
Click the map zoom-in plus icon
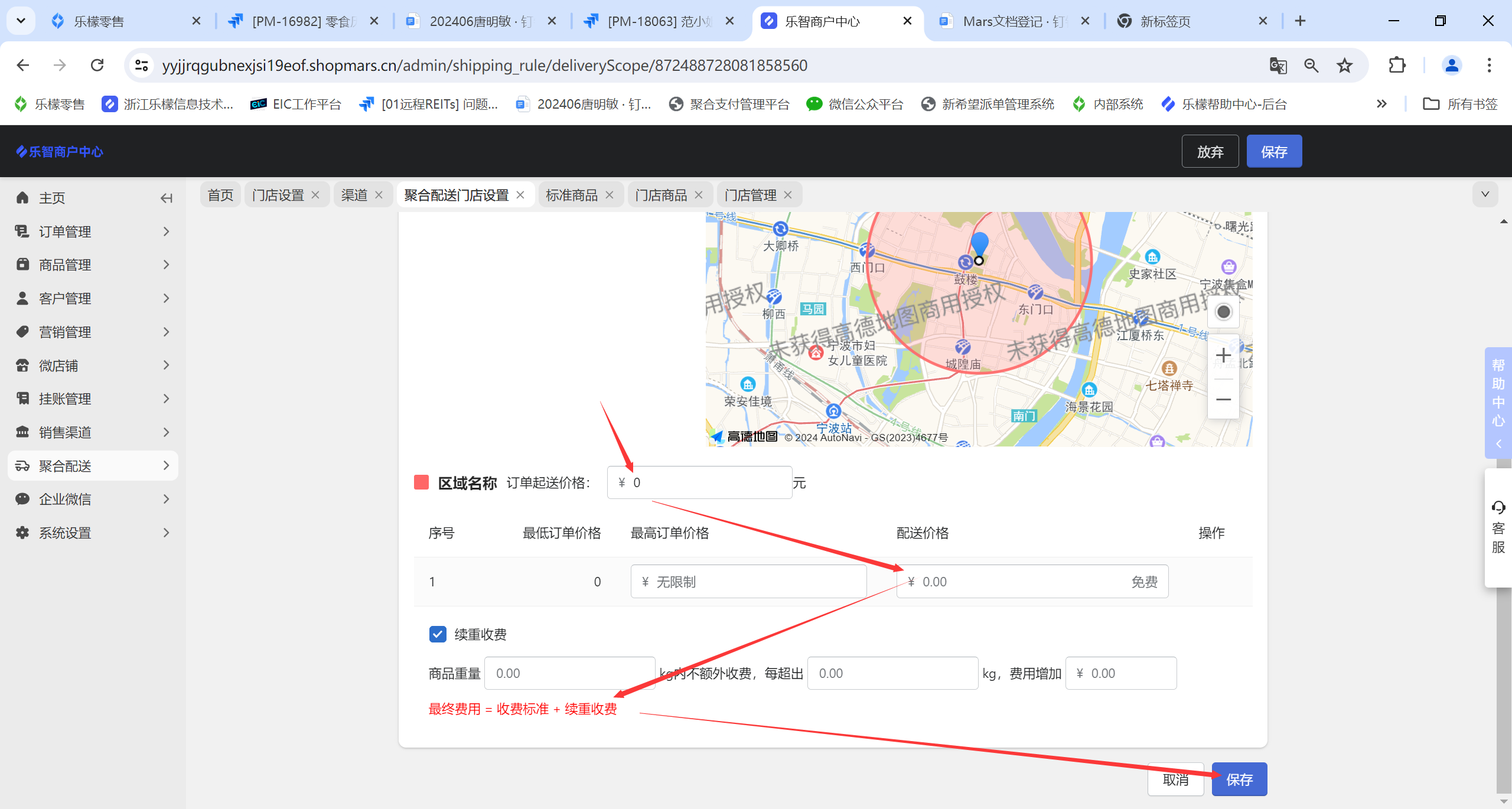click(1223, 355)
